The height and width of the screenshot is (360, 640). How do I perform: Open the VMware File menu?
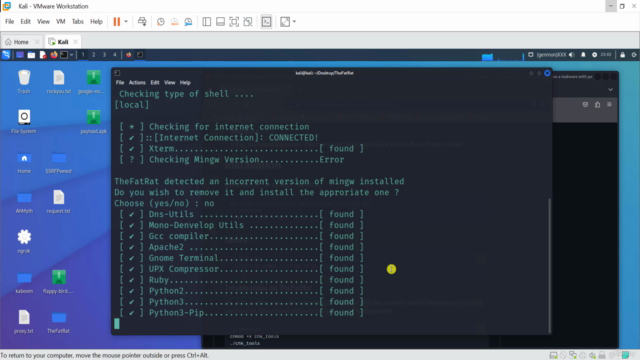10,22
